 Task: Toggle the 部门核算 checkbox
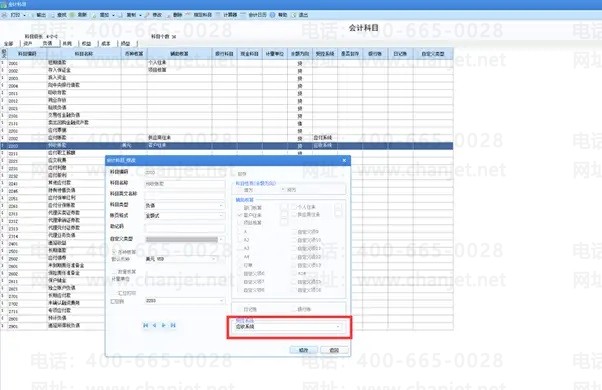click(x=240, y=207)
